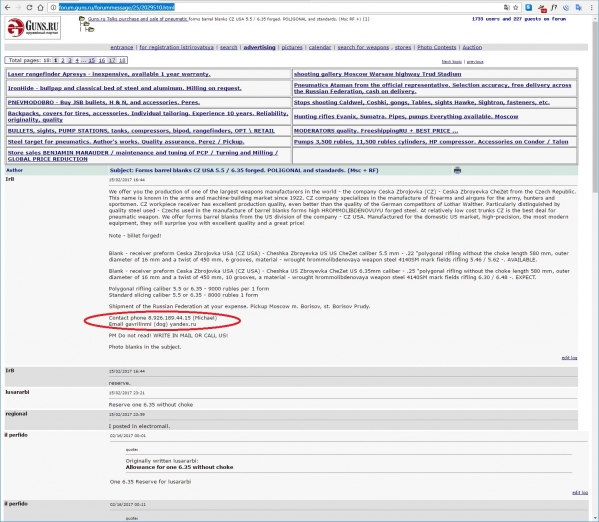599x522 pixels.
Task: Open the 'Auction' navigation link
Action: 472,47
